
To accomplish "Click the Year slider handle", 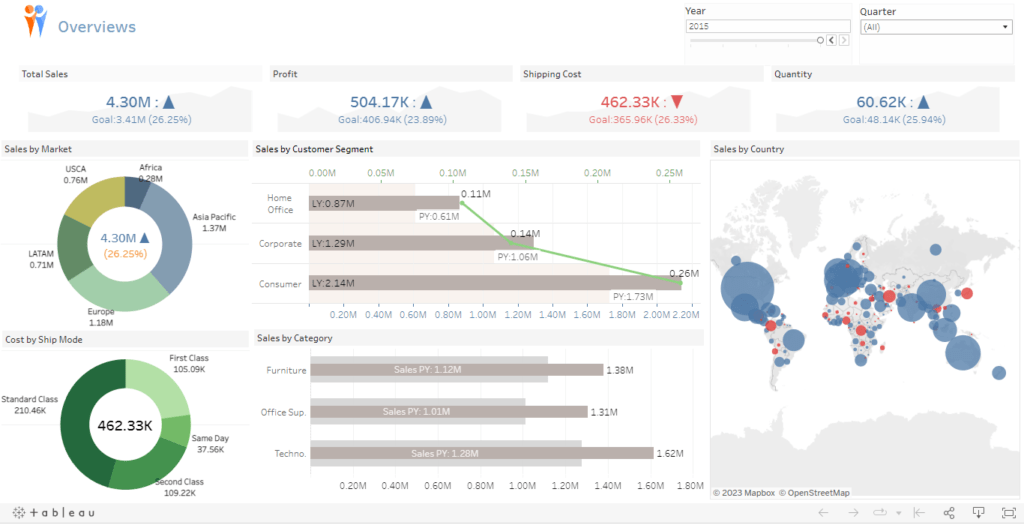I will point(820,40).
